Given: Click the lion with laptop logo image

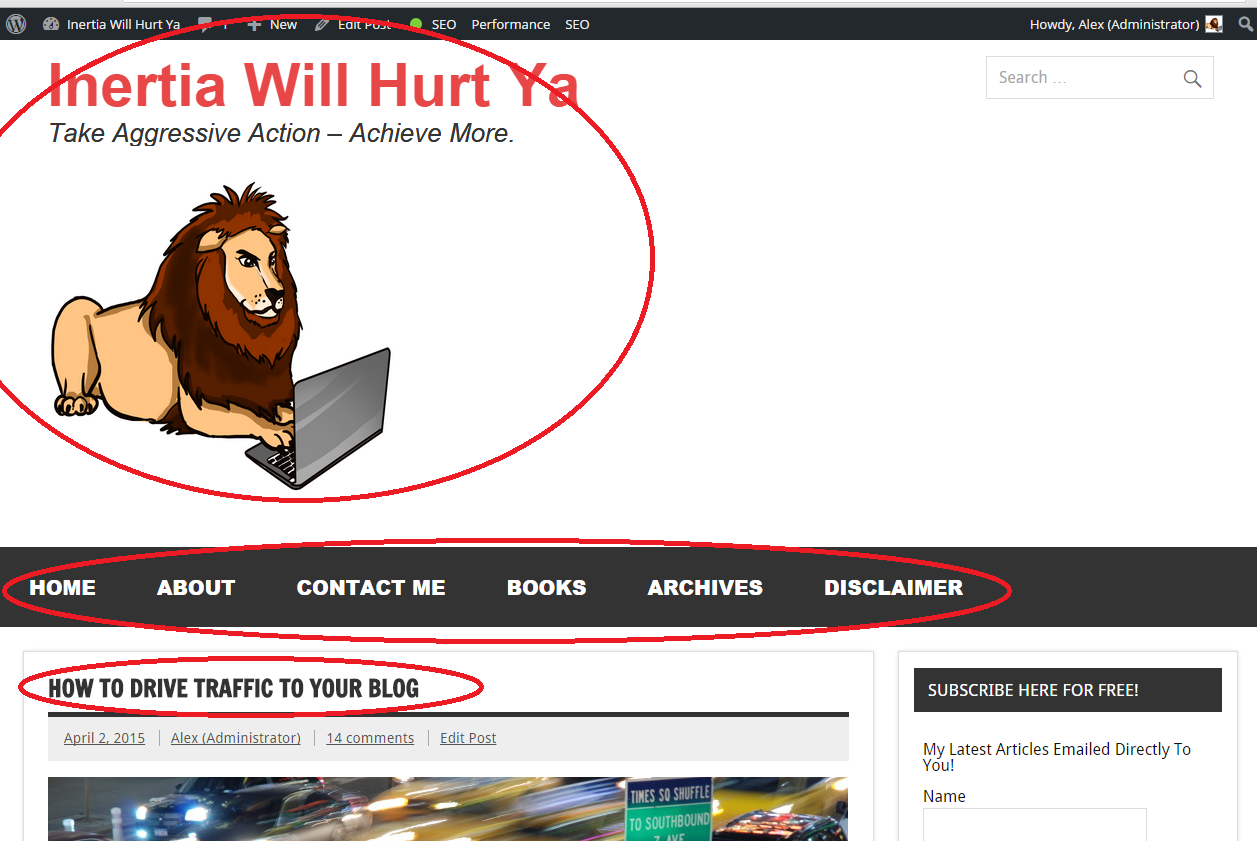Looking at the screenshot, I should (x=220, y=335).
